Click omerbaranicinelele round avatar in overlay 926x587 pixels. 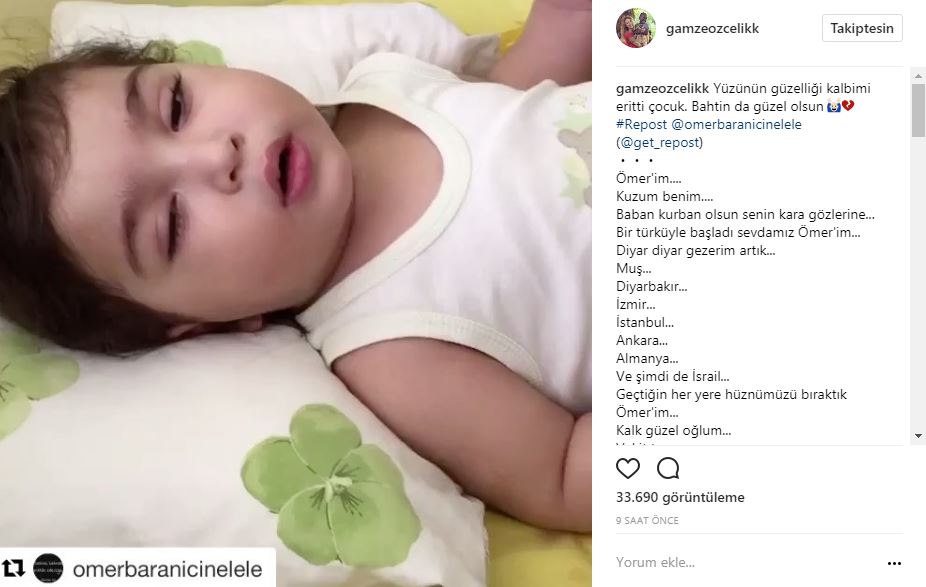click(48, 569)
